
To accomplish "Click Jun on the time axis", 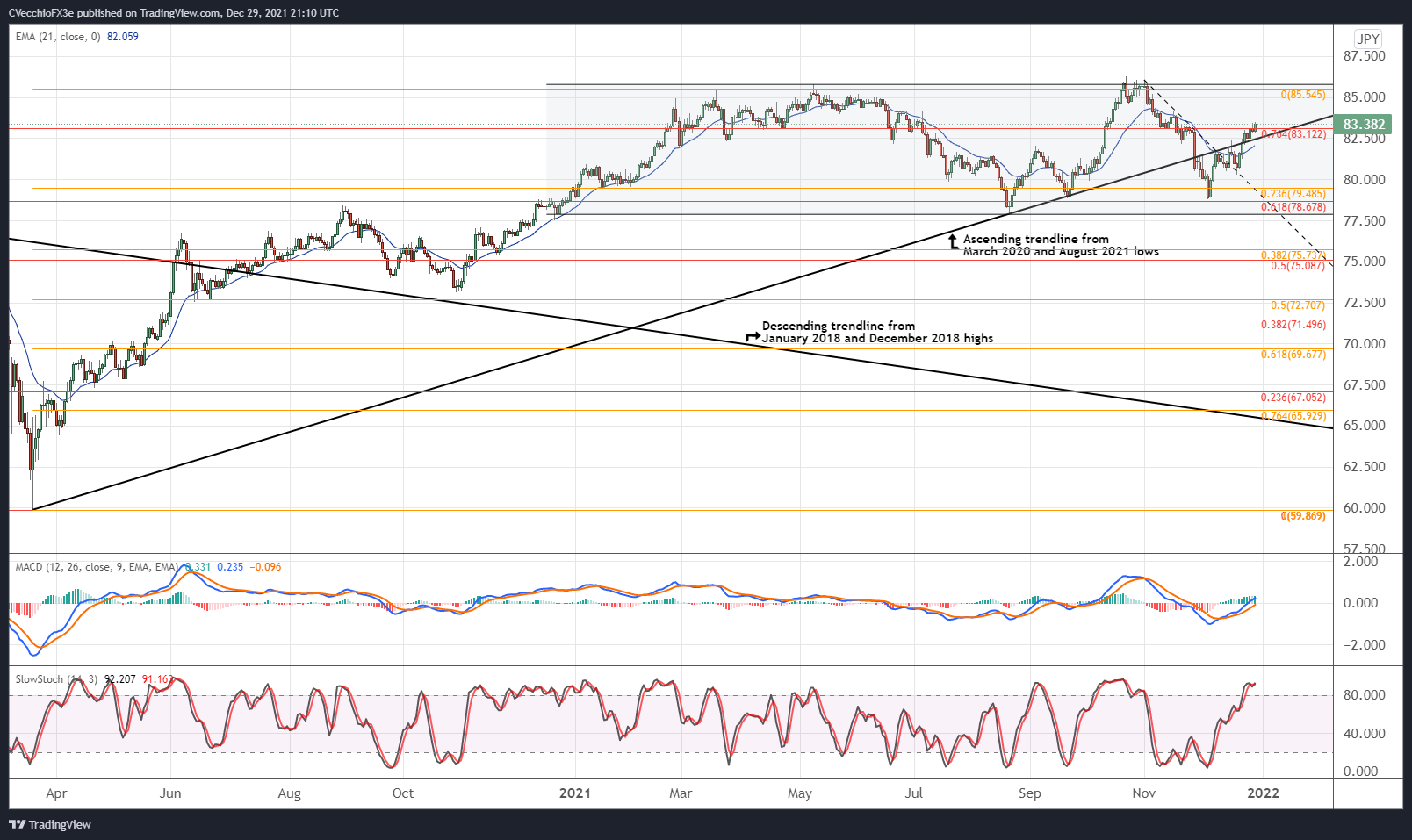I will [x=170, y=793].
